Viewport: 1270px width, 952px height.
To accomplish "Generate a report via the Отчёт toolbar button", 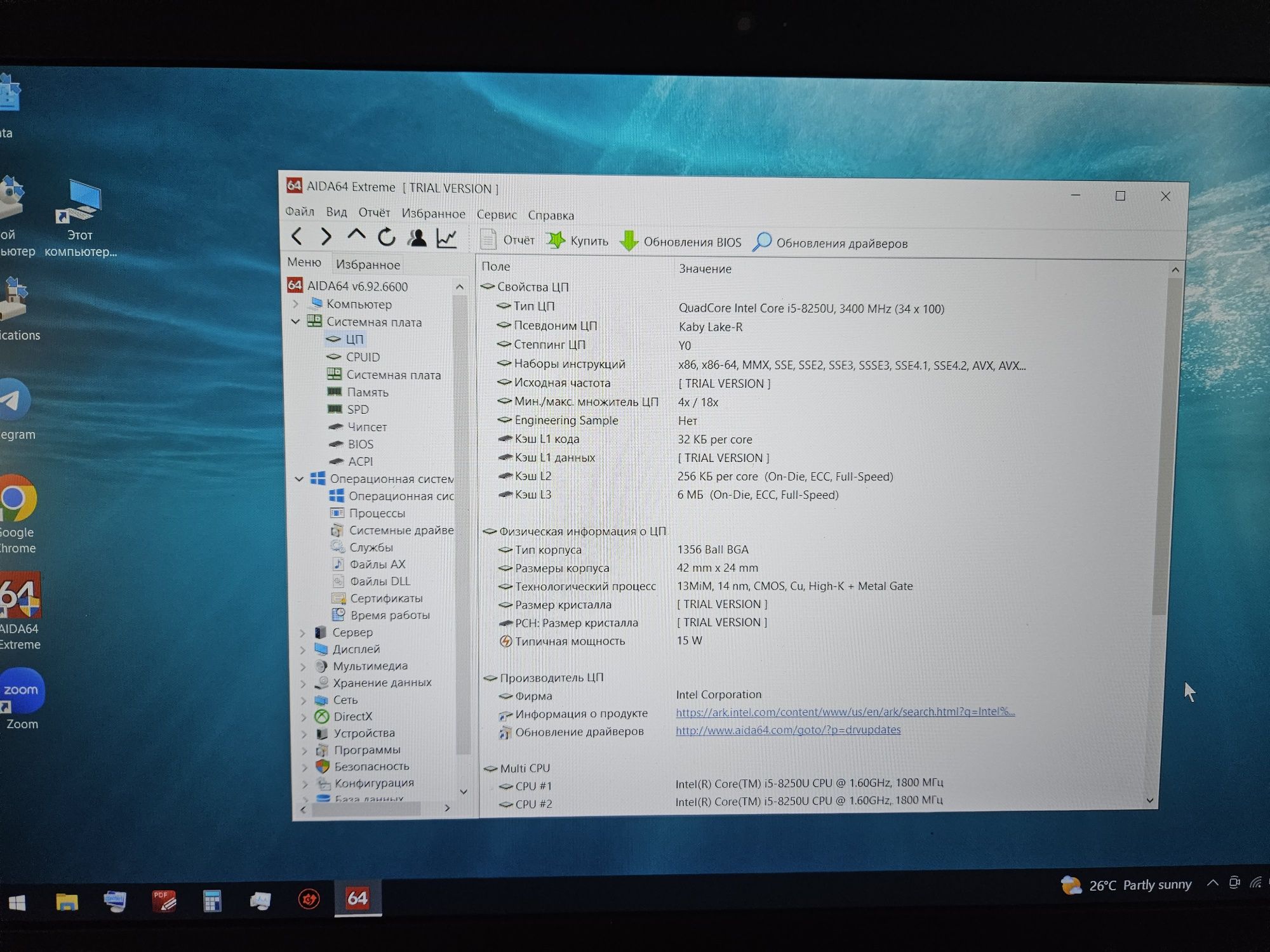I will (507, 240).
